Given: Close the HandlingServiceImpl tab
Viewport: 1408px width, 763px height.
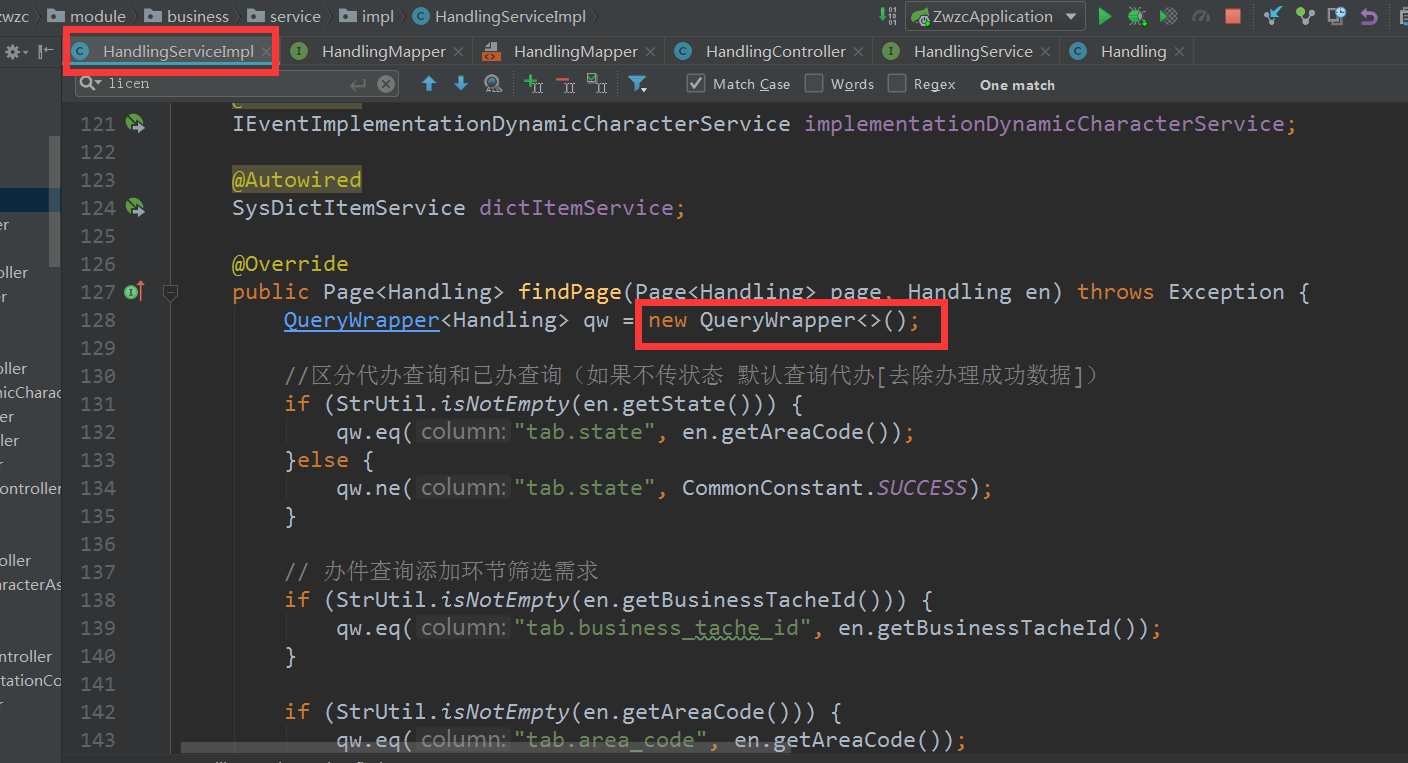Looking at the screenshot, I should 266,52.
